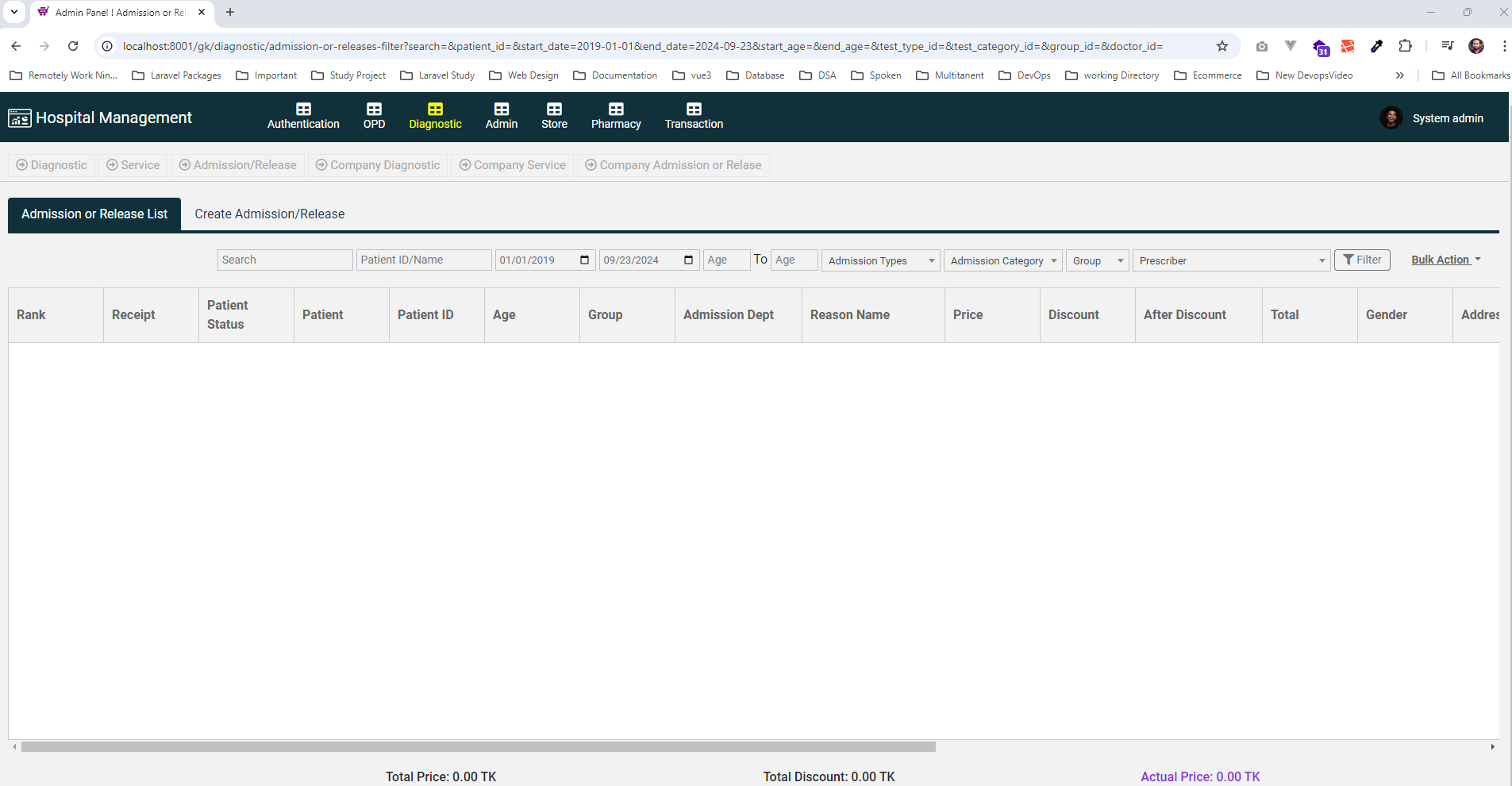Image resolution: width=1512 pixels, height=786 pixels.
Task: Open the eyedropper color picker extension
Action: (x=1376, y=46)
